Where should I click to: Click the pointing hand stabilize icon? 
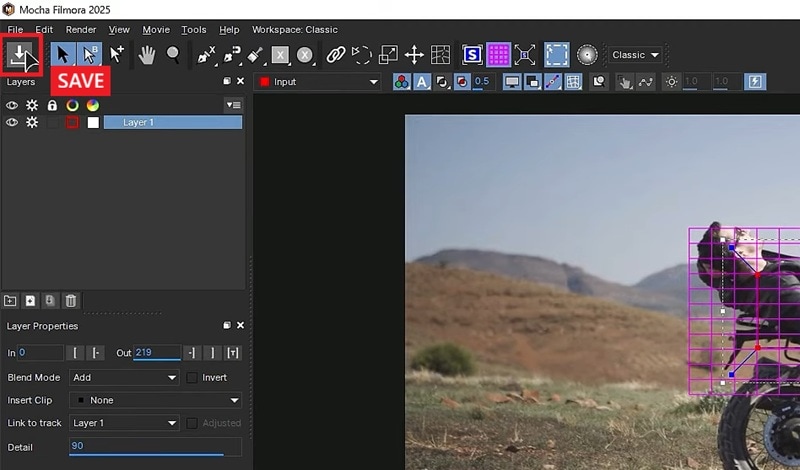click(624, 82)
